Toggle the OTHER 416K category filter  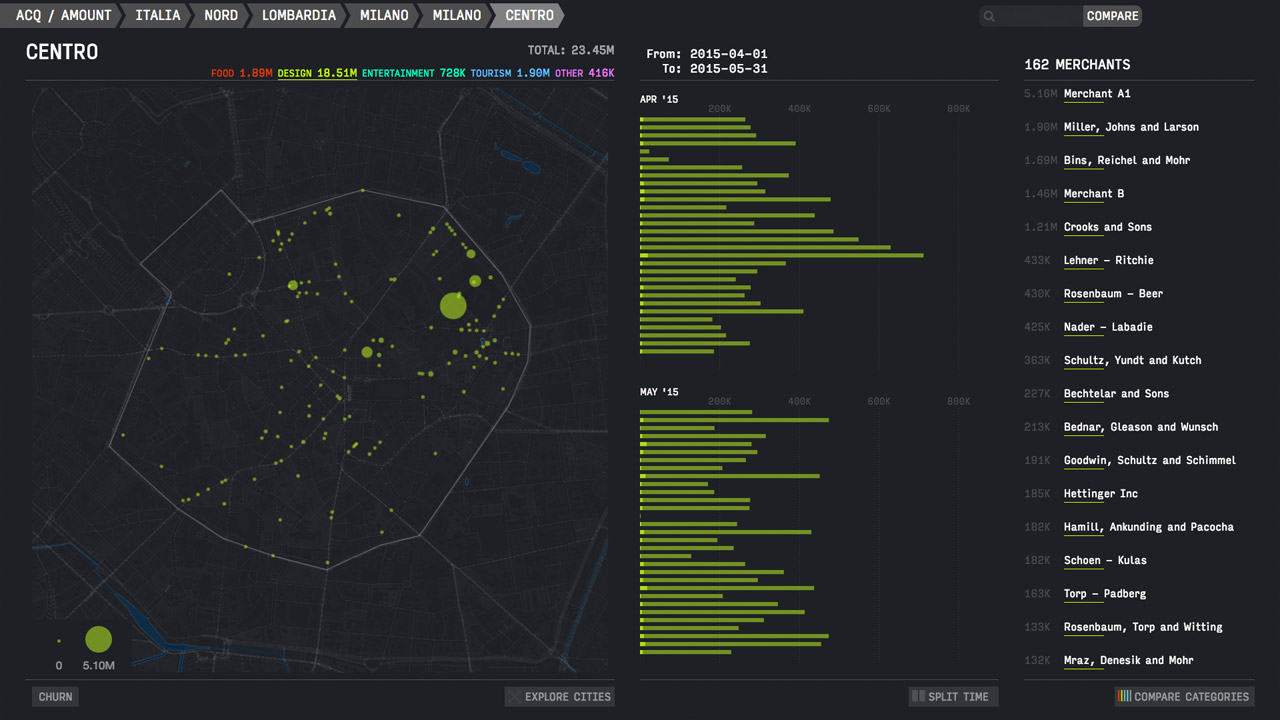tap(585, 73)
